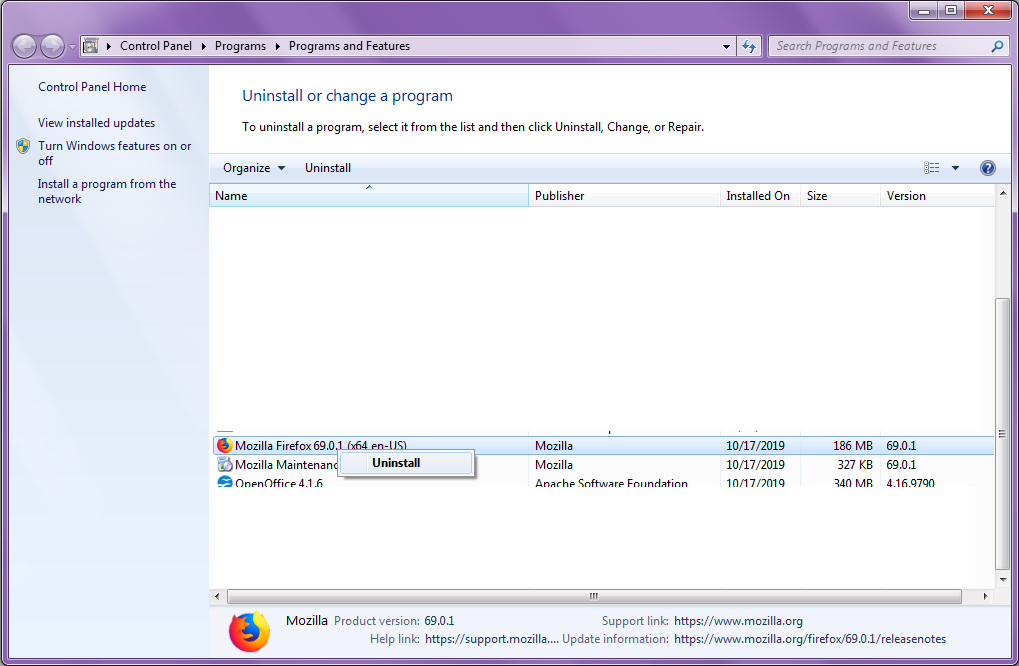Click the arrow after Control Panel breadcrumb
This screenshot has height=666, width=1019.
click(x=203, y=46)
